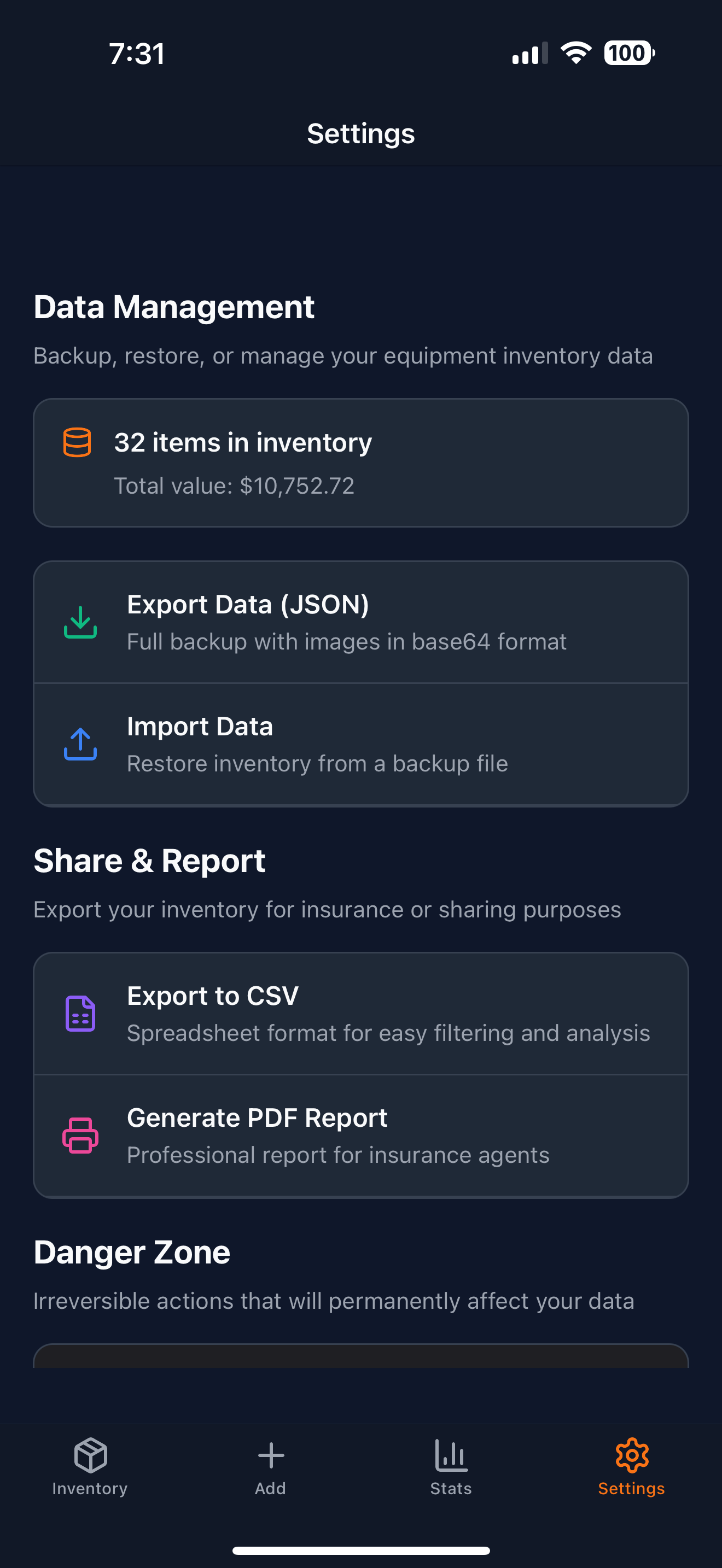Tap the plus Add icon
722x1568 pixels.
(x=271, y=1455)
